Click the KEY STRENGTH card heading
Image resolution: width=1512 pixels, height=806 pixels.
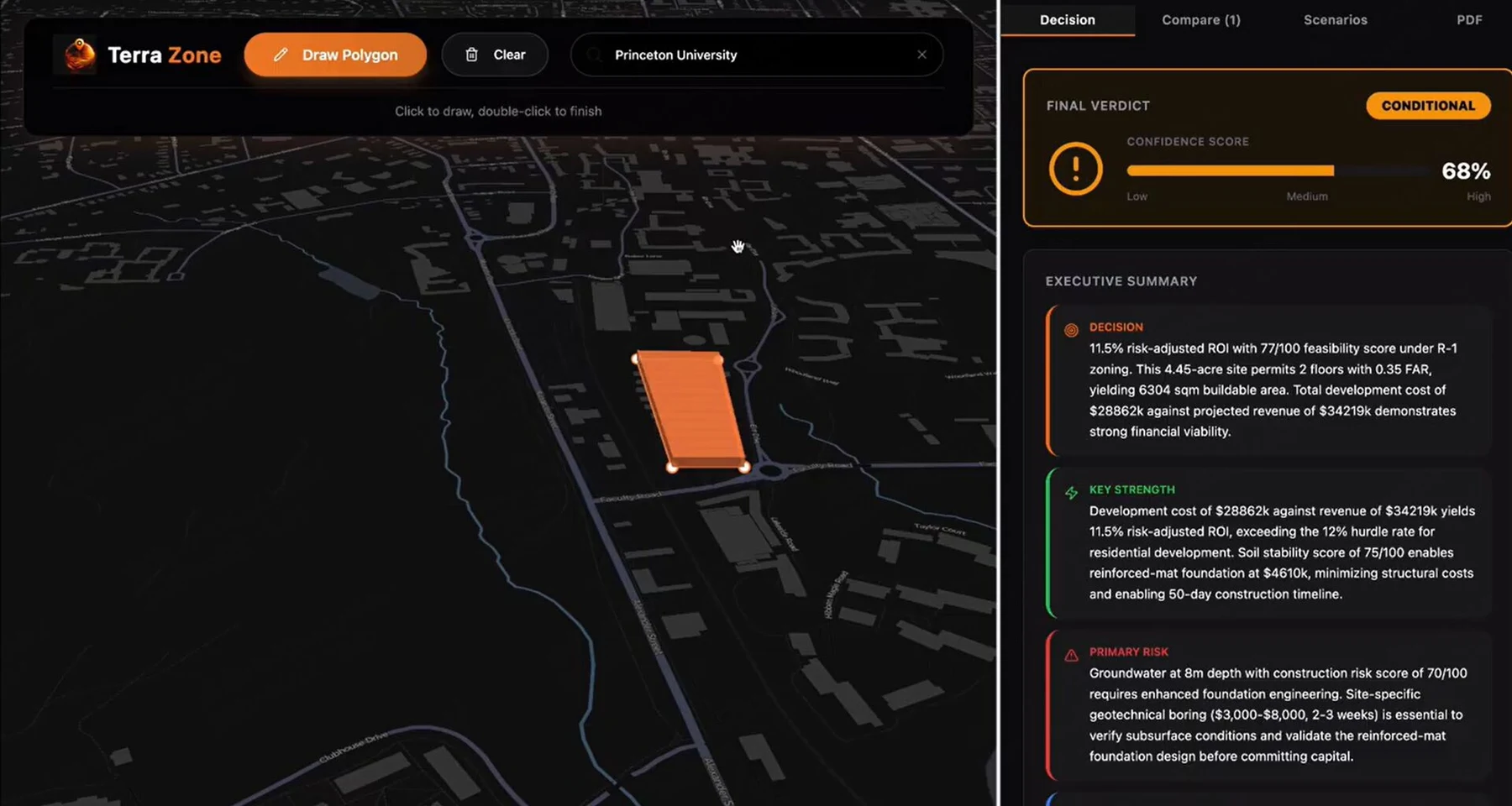tap(1131, 489)
